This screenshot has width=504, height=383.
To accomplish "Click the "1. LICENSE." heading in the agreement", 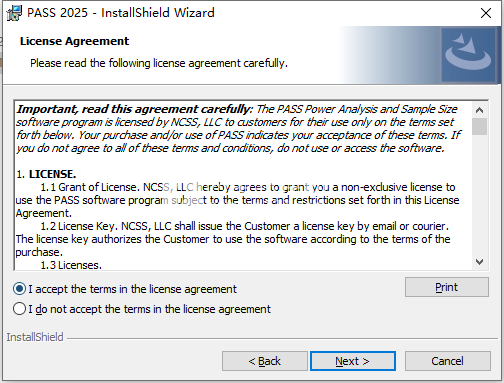I will click(46, 174).
